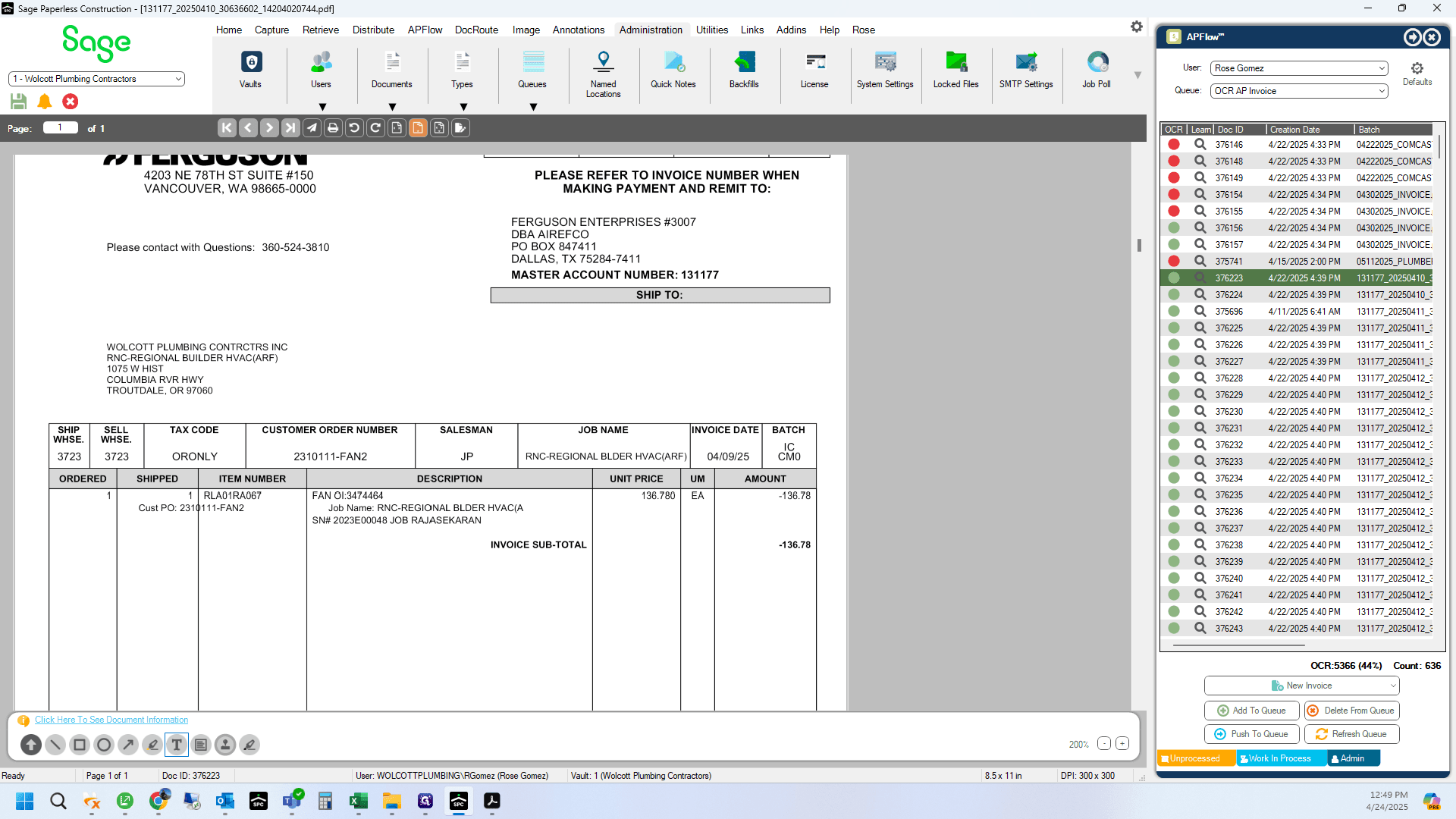Select the line annotation tool

click(55, 745)
